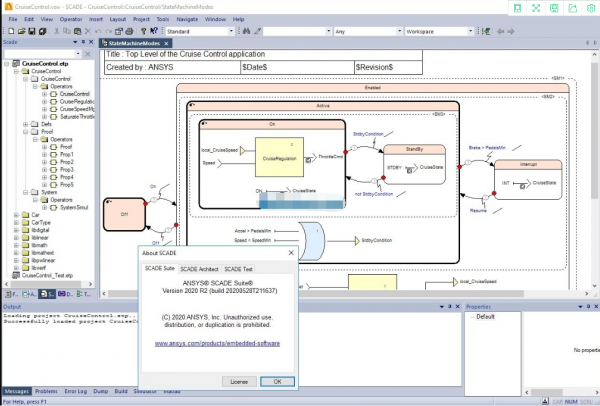
Task: Click the Properties toolbar icon
Action: [x=119, y=31]
